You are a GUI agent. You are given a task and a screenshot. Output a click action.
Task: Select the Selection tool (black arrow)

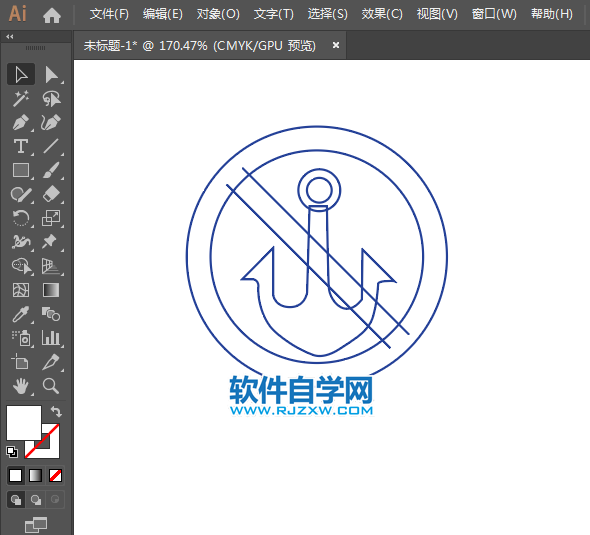tap(21, 74)
